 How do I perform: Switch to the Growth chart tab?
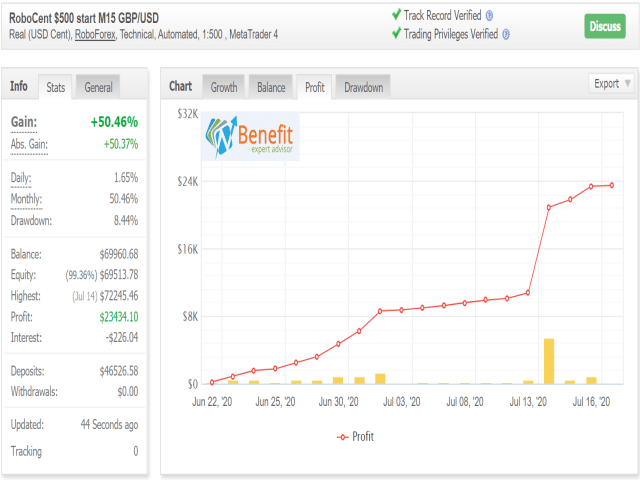click(x=224, y=87)
